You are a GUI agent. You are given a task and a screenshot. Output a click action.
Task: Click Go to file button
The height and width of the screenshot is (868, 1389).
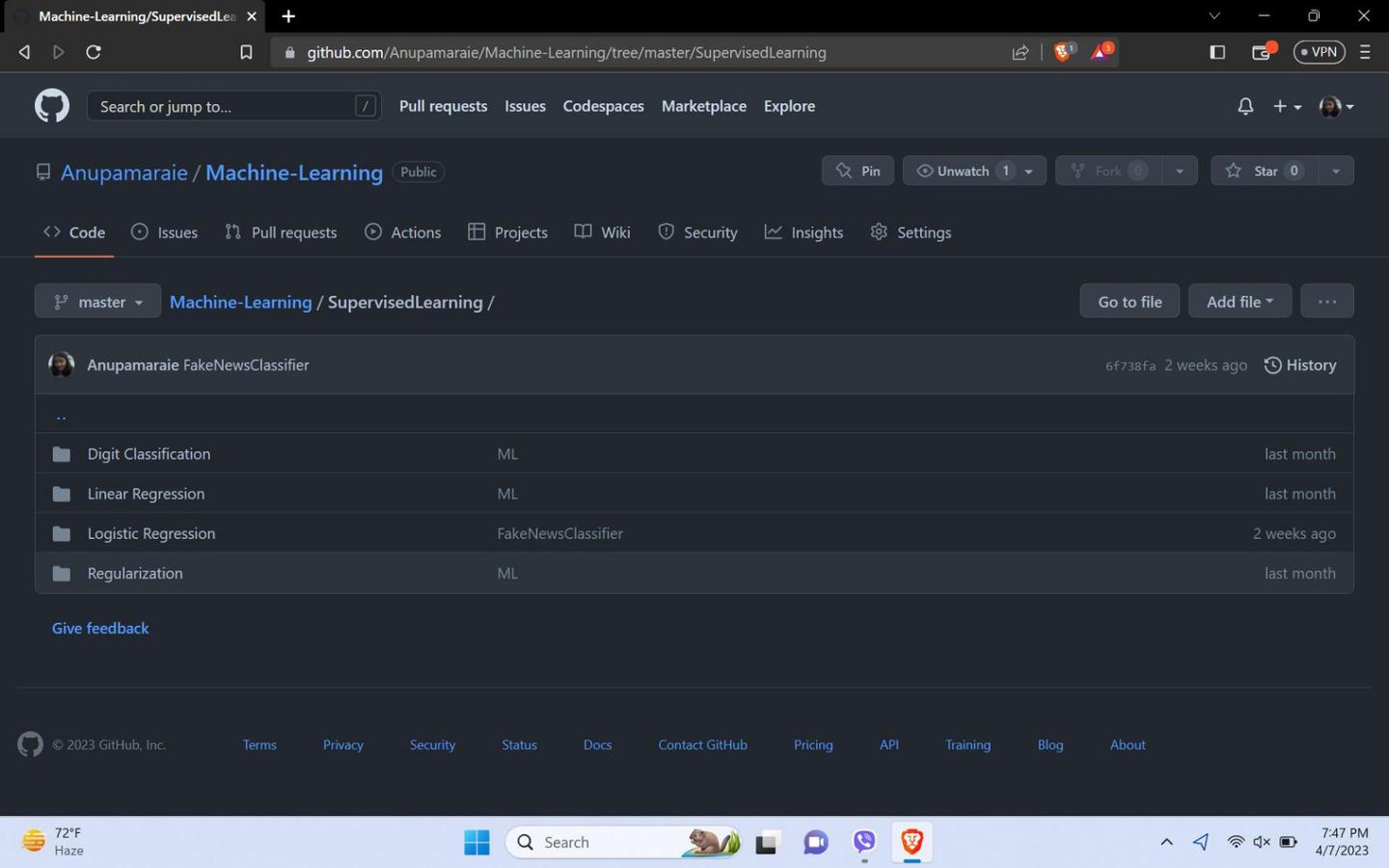tap(1130, 302)
